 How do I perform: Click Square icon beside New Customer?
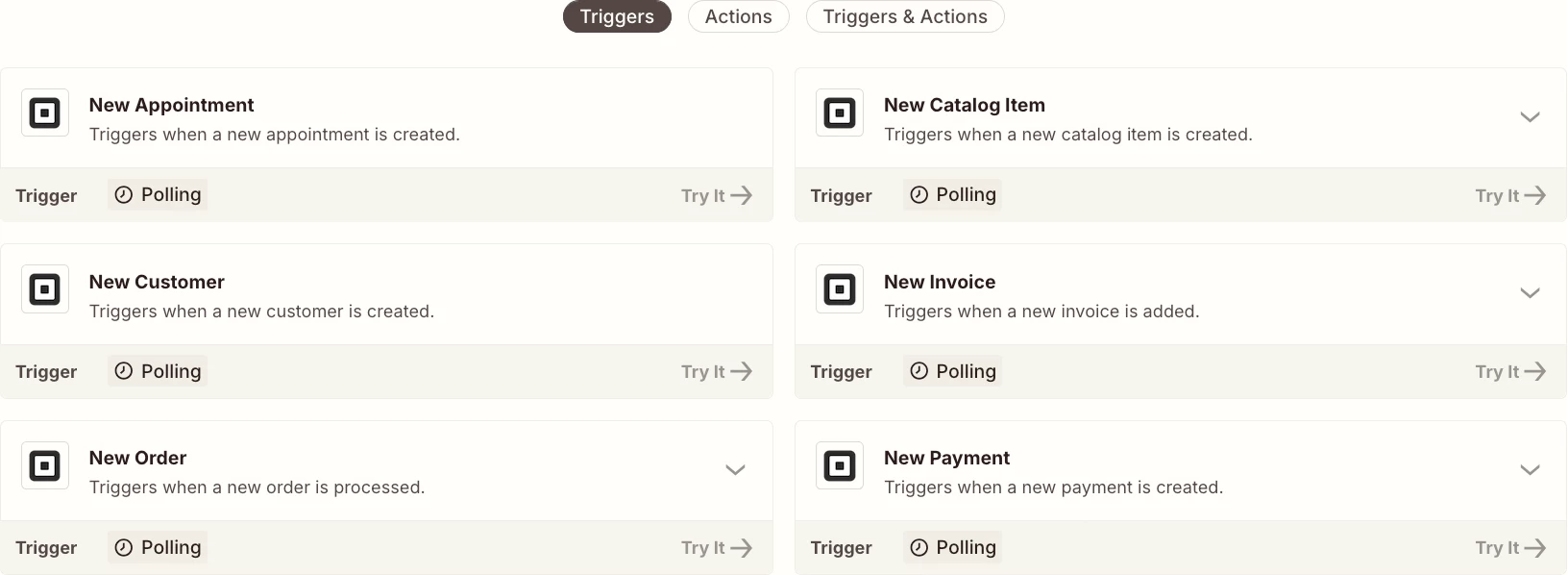45,289
